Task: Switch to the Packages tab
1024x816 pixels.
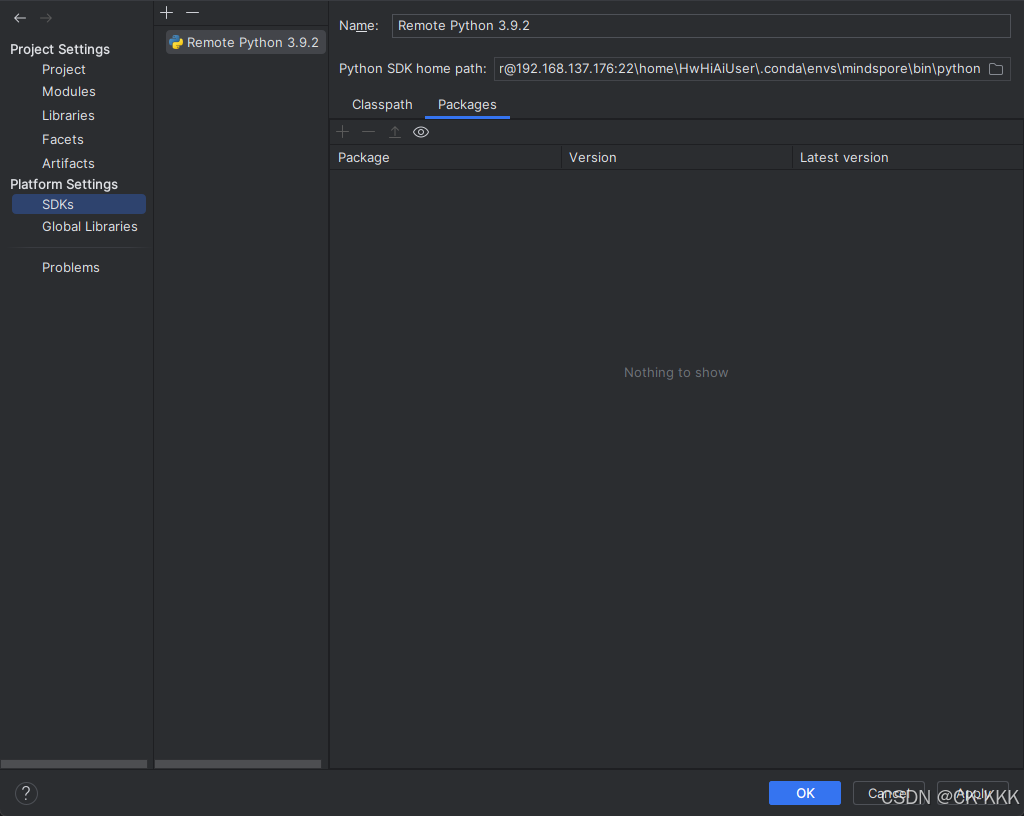Action: (467, 104)
